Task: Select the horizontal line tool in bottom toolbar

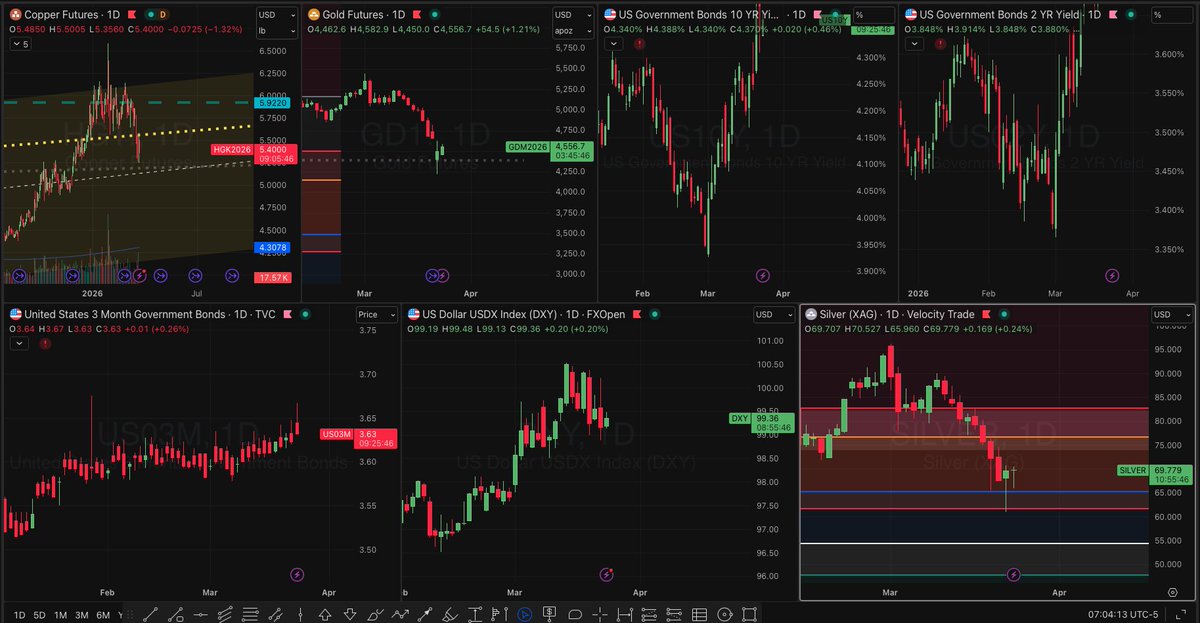Action: (200, 613)
